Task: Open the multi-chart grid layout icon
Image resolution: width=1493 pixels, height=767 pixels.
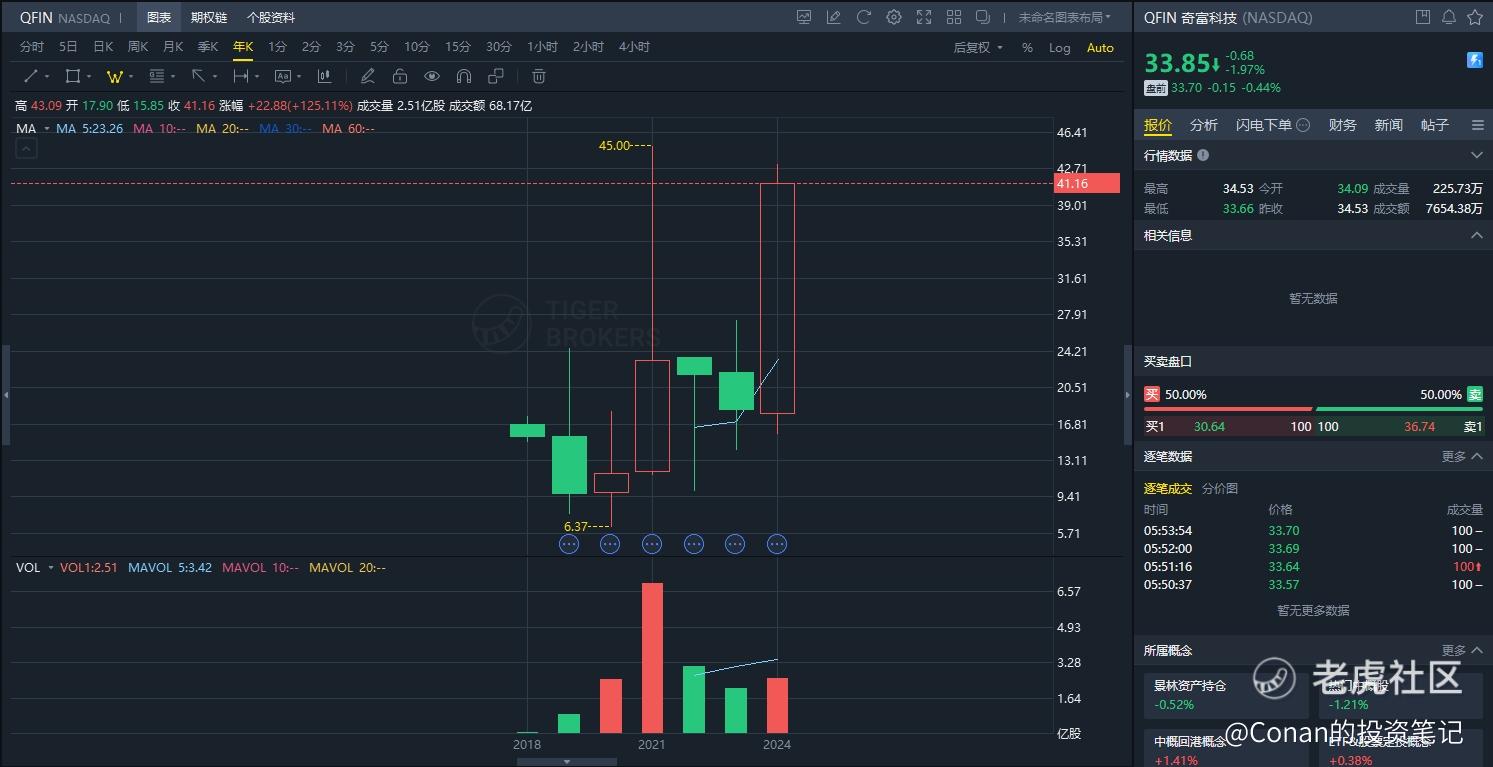Action: pos(954,17)
